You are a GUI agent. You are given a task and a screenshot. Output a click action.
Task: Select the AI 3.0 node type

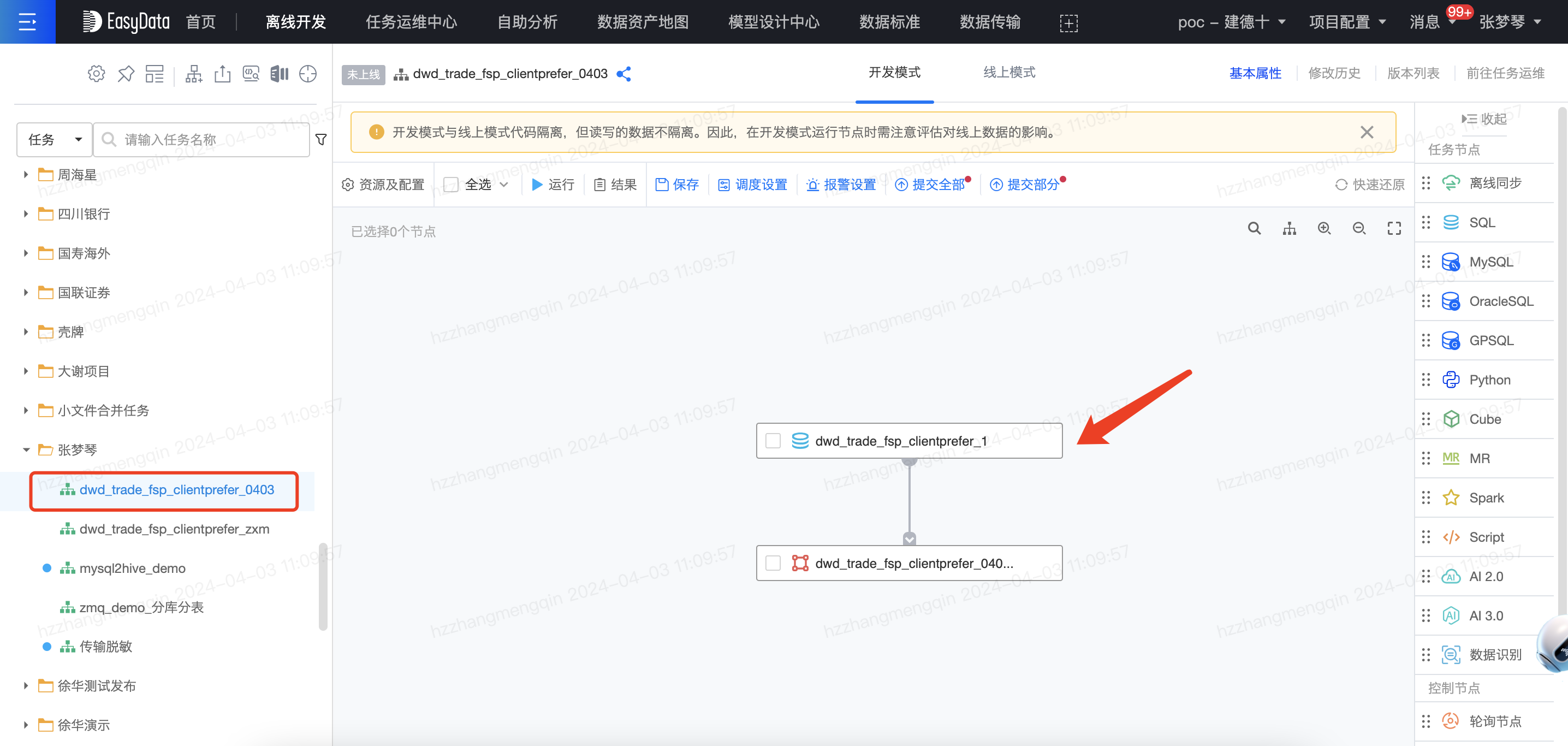[x=1484, y=615]
